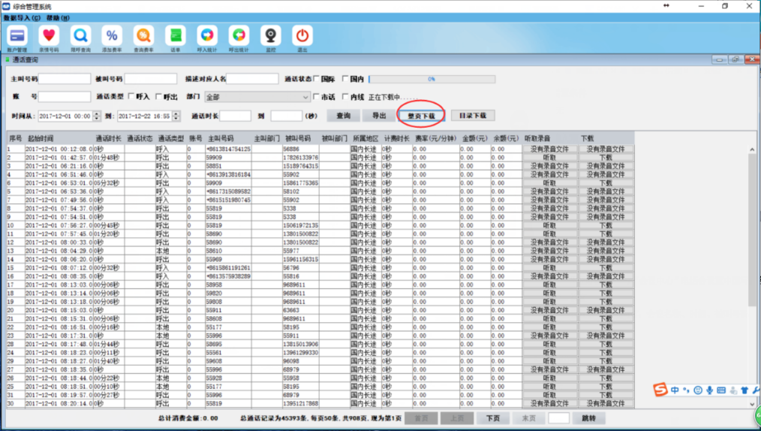
Task: Check the 呼出 call type checkbox
Action: 159,97
